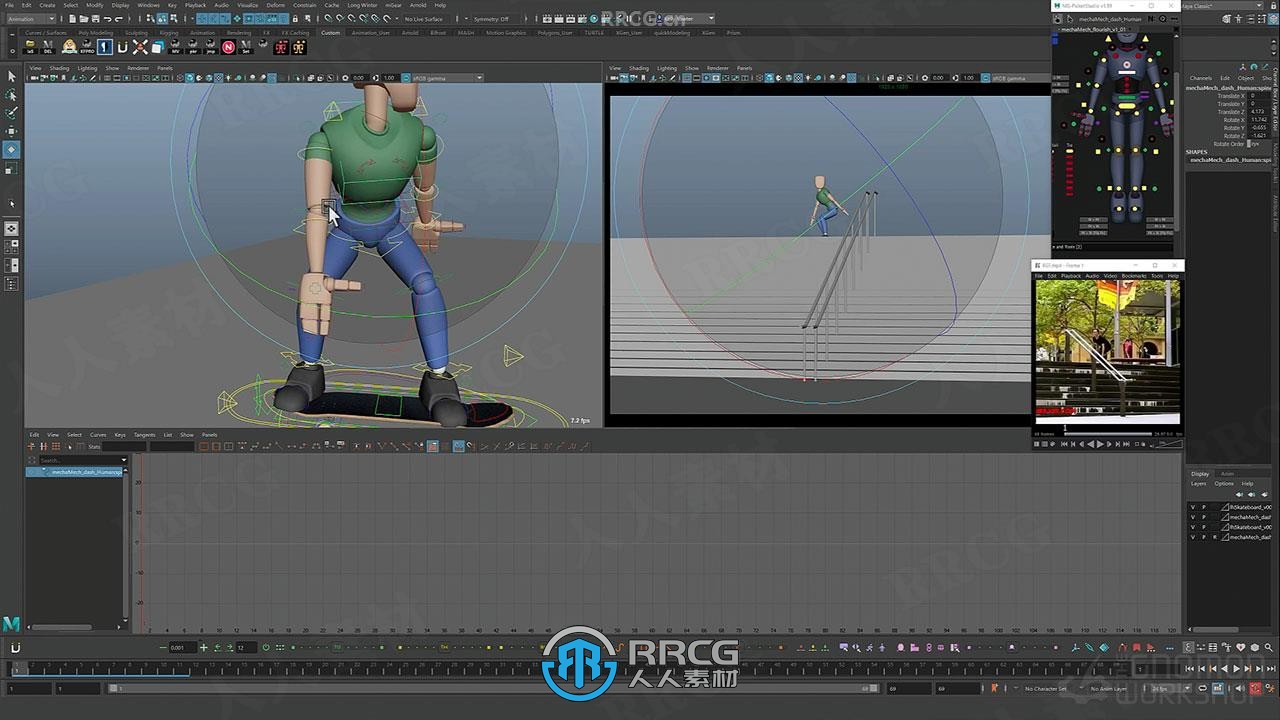Viewport: 1280px width, 720px height.
Task: Click mechaMech_flourish_v1_01 tab in MG-Picker
Action: point(1093,29)
